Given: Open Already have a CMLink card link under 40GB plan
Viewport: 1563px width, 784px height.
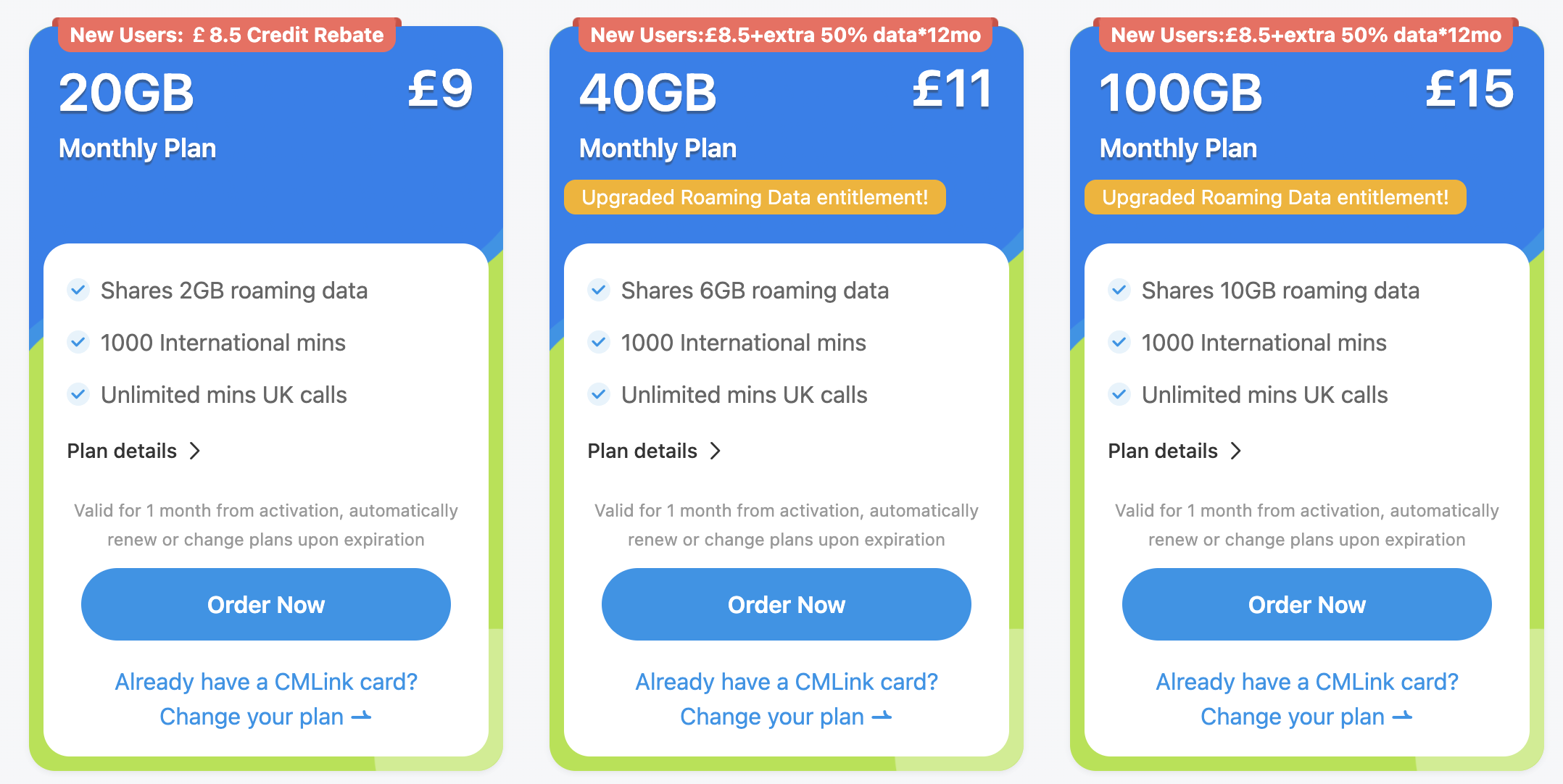Looking at the screenshot, I should coord(787,682).
